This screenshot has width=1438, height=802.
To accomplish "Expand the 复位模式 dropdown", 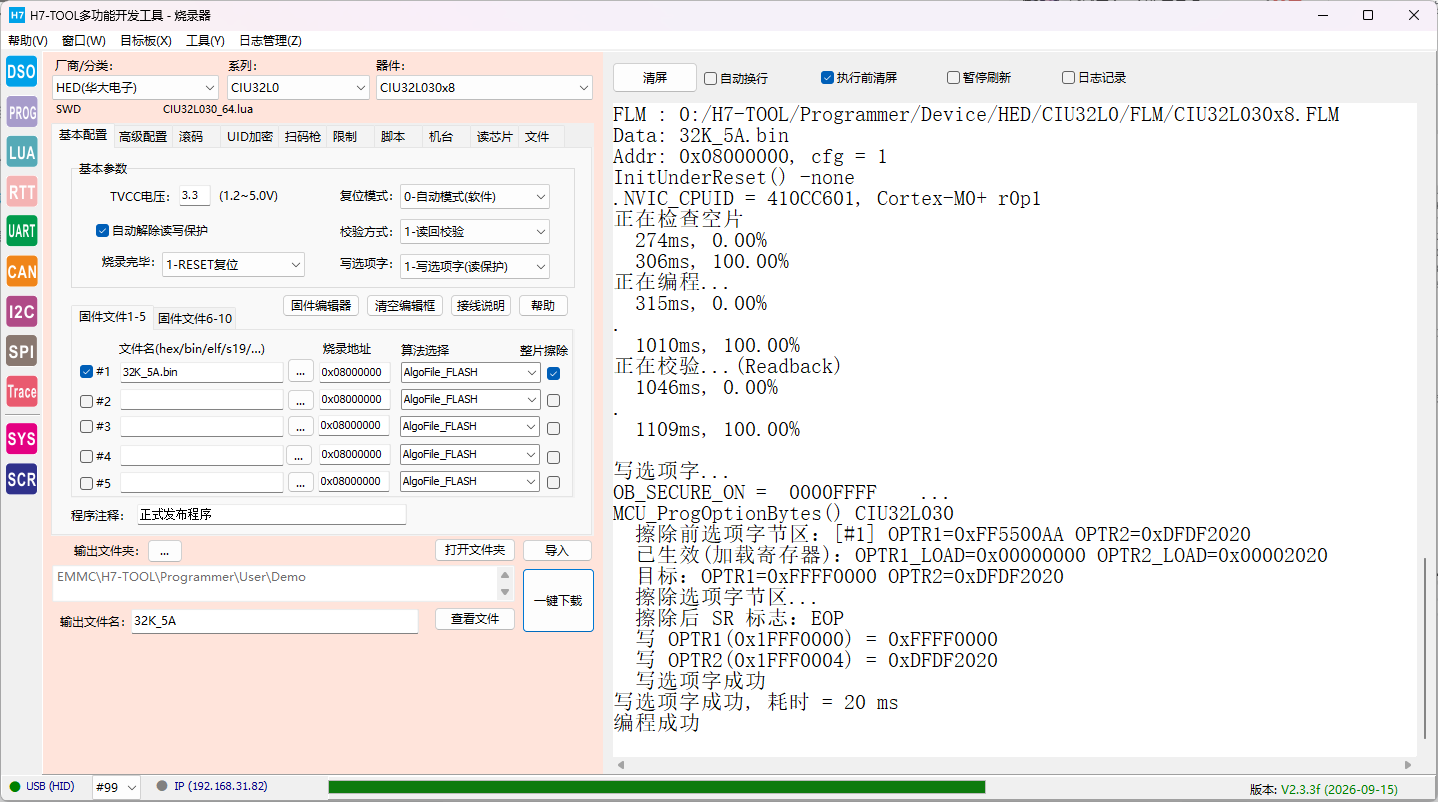I will click(474, 197).
